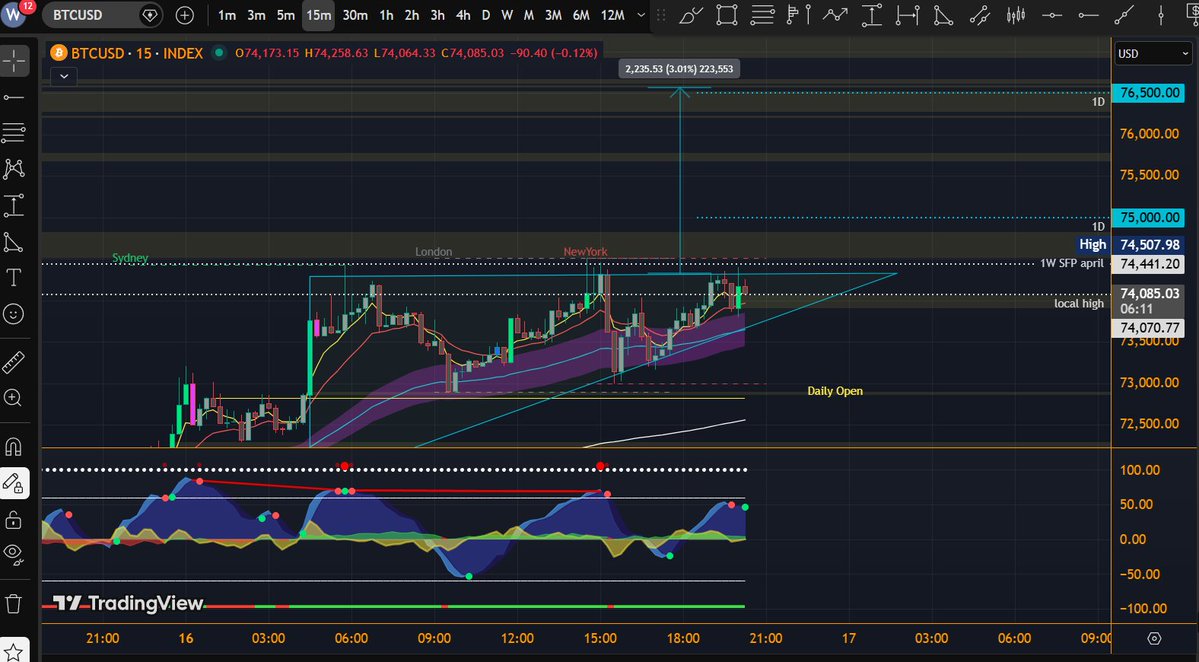The height and width of the screenshot is (662, 1199).
Task: Click the High 74,507.98 price label
Action: coord(1131,245)
